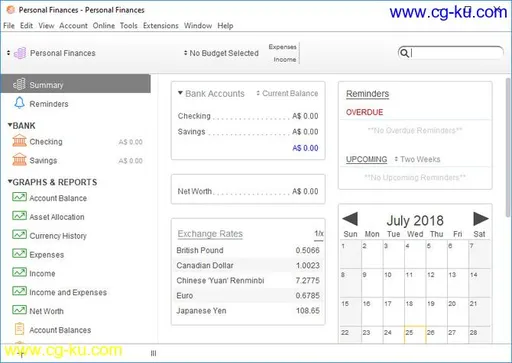Click the Canadian Dollar exchange rate row

[248, 265]
